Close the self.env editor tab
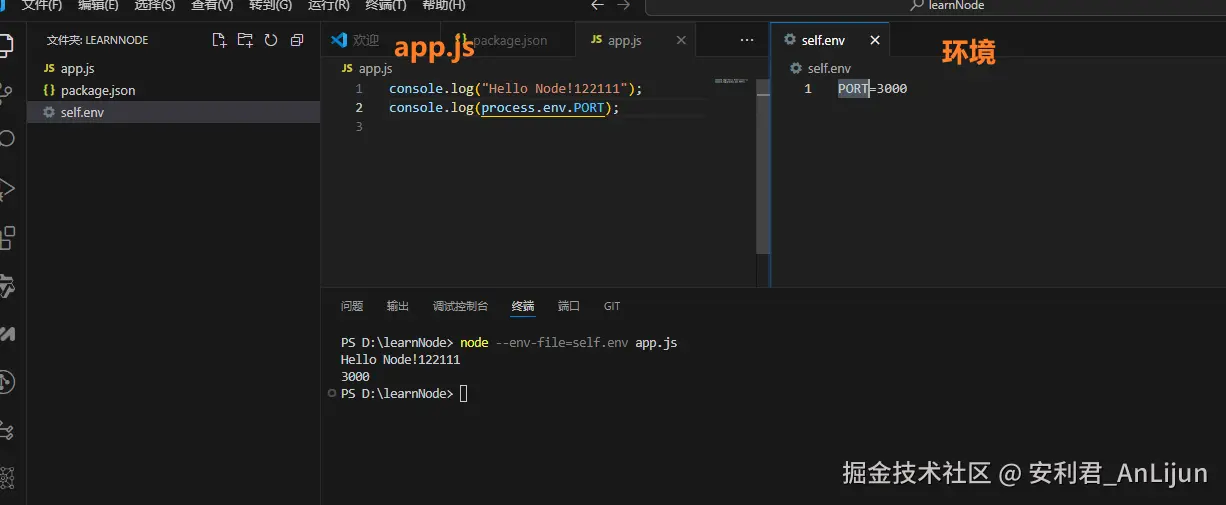 [875, 41]
